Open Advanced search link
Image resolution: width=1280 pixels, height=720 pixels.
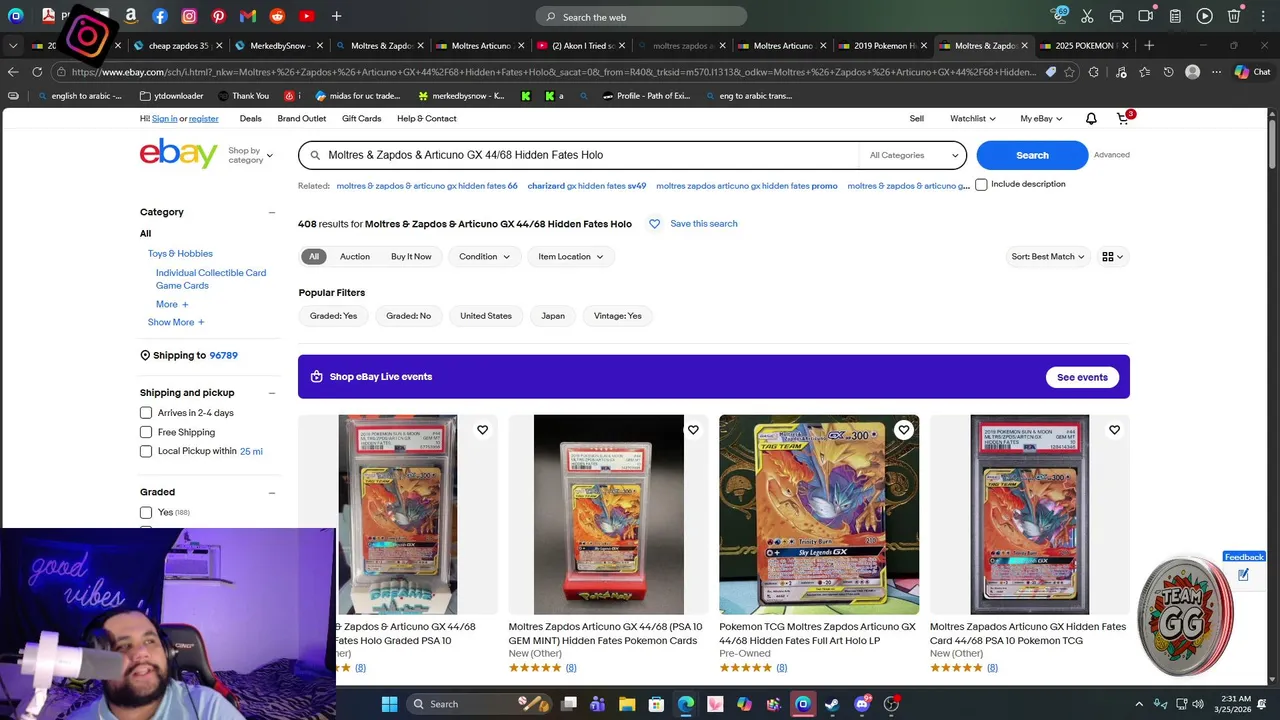click(1112, 155)
